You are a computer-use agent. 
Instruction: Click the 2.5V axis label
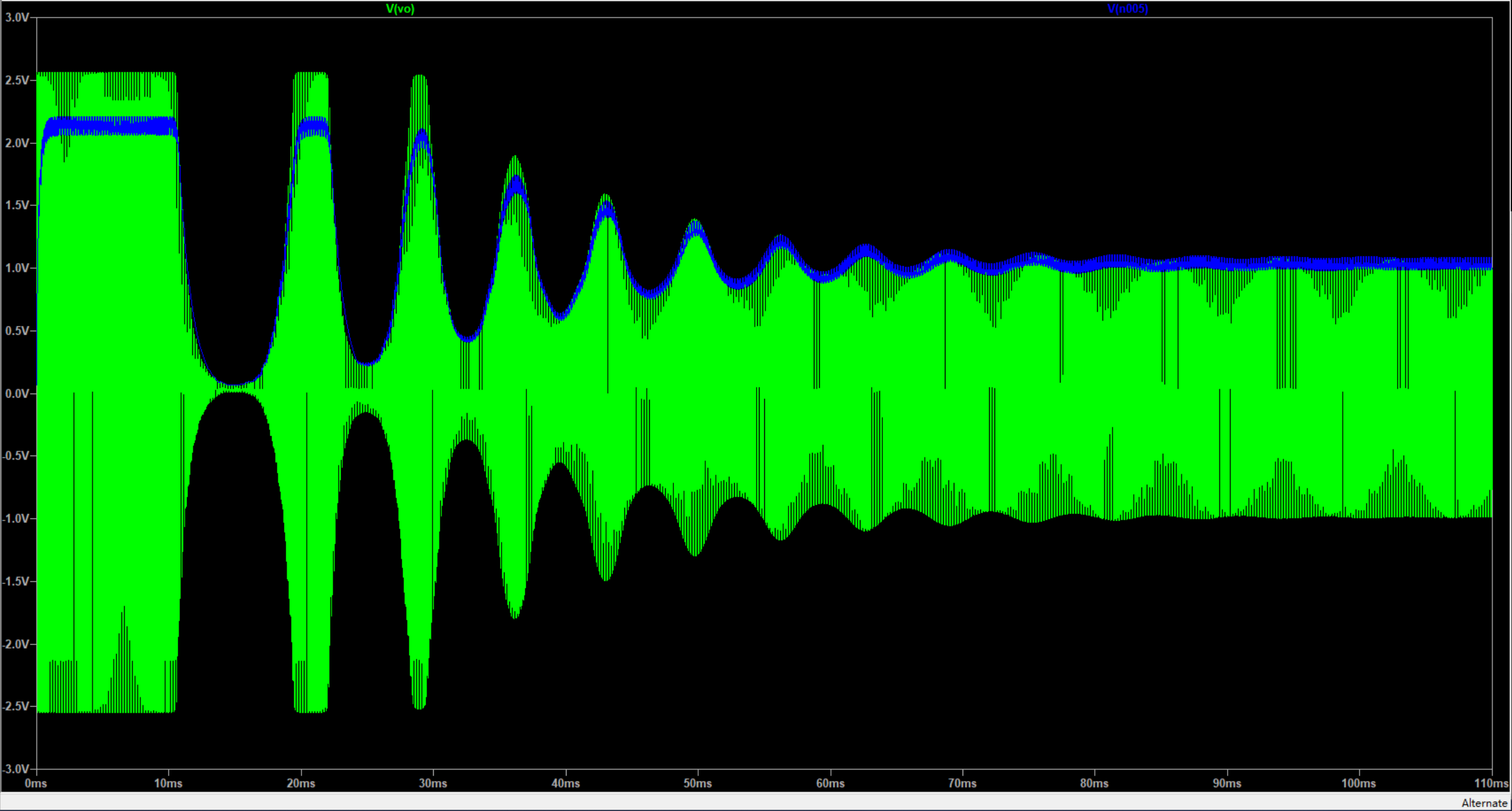17,80
